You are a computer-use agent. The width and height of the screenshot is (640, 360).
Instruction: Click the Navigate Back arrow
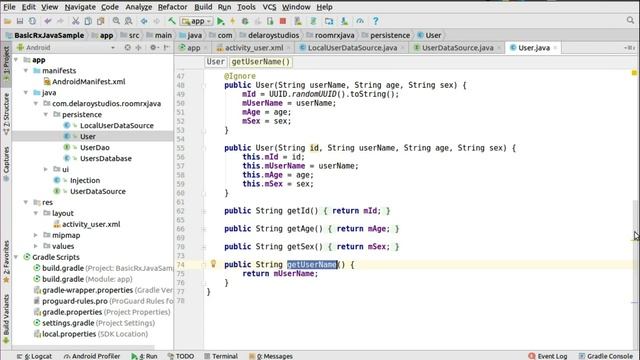coord(144,21)
